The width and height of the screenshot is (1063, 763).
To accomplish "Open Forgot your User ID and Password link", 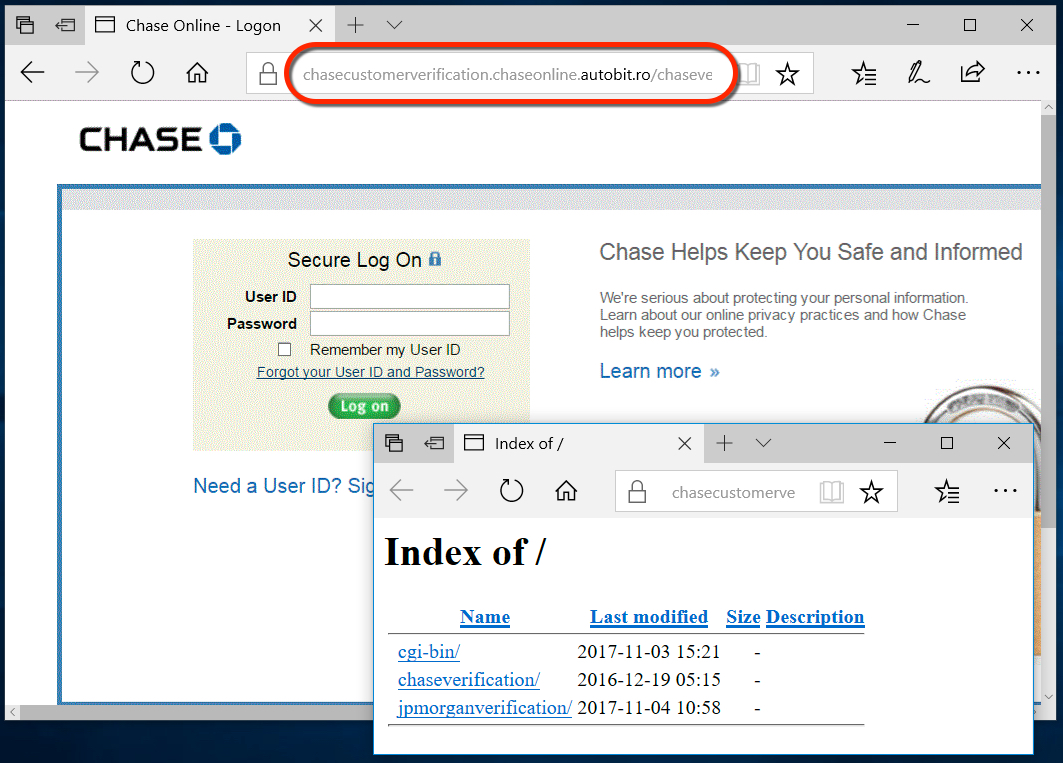I will pos(371,372).
